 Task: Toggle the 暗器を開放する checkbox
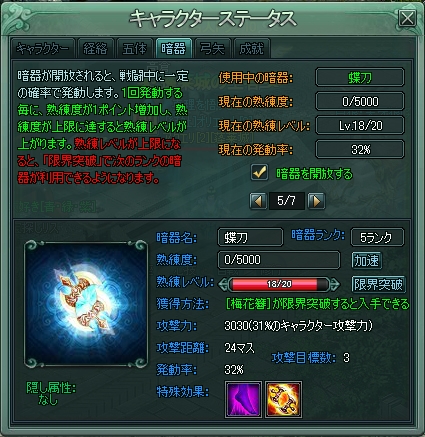click(259, 172)
